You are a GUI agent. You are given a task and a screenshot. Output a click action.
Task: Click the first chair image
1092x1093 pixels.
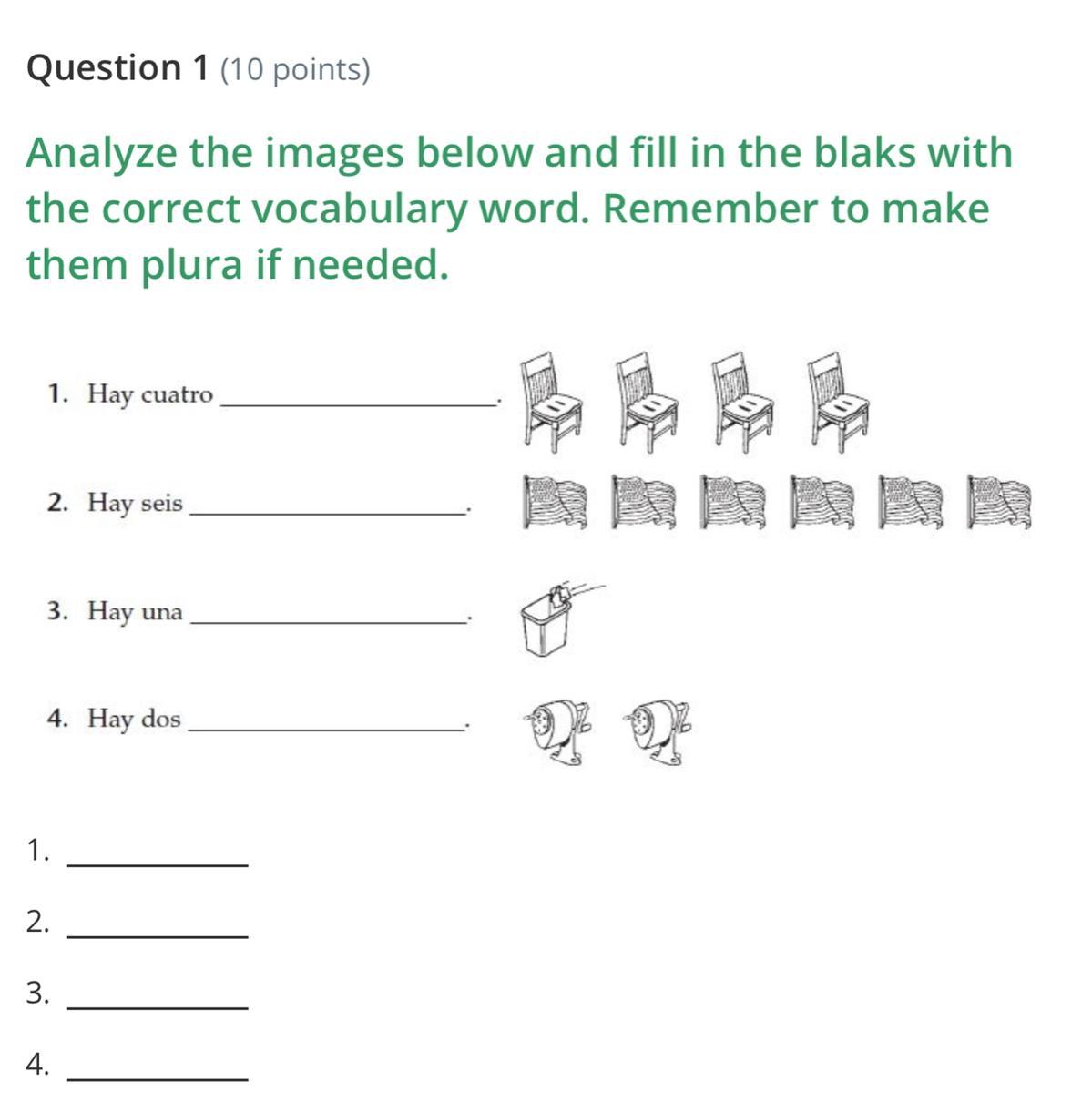552,402
